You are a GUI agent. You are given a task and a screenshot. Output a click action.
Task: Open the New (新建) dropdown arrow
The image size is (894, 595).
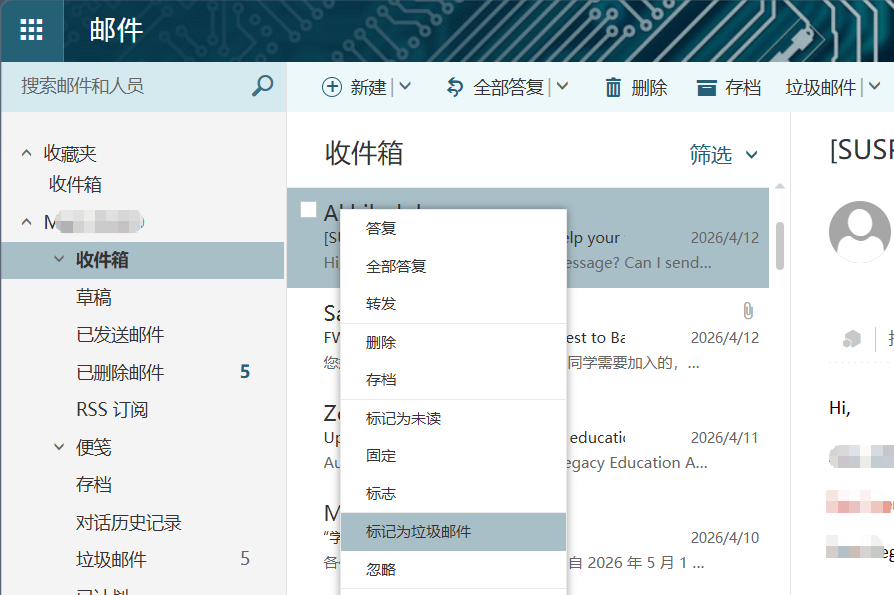(405, 87)
